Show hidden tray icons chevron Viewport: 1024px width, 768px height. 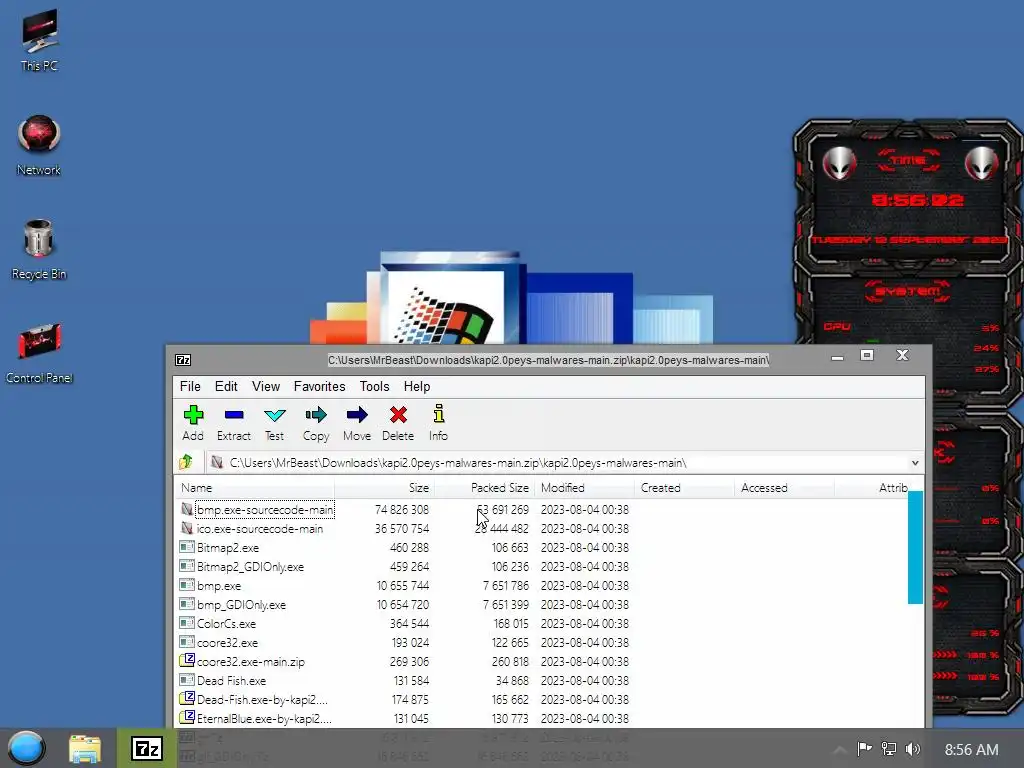tap(840, 749)
